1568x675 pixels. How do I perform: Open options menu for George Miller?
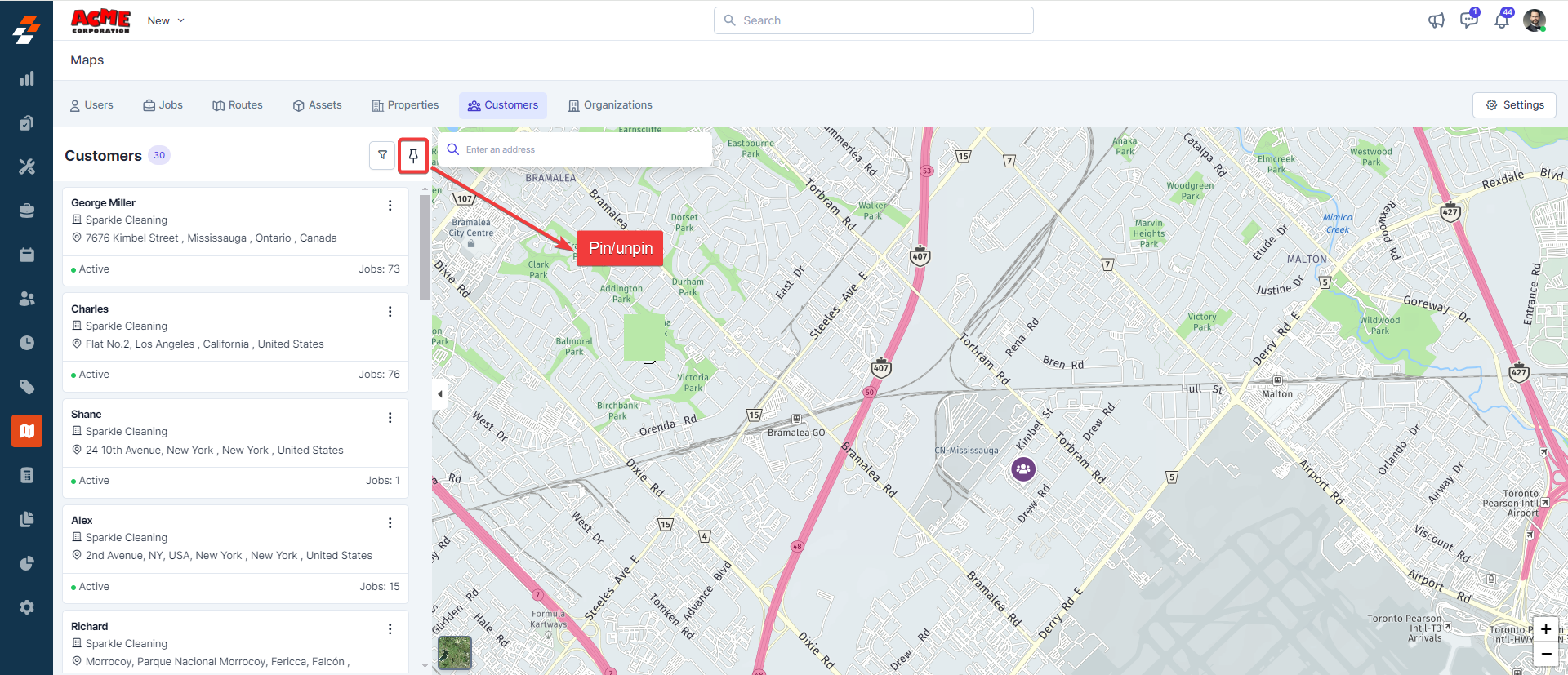[x=390, y=206]
